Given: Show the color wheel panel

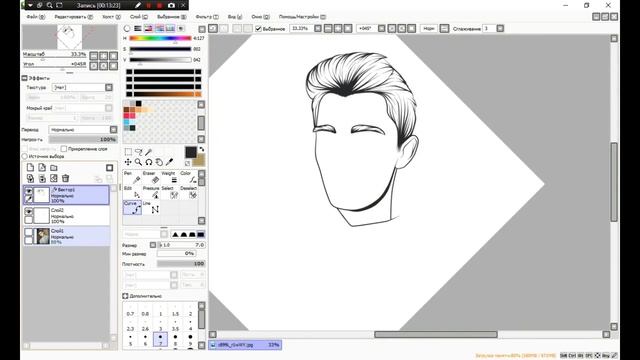Looking at the screenshot, I should (x=127, y=28).
